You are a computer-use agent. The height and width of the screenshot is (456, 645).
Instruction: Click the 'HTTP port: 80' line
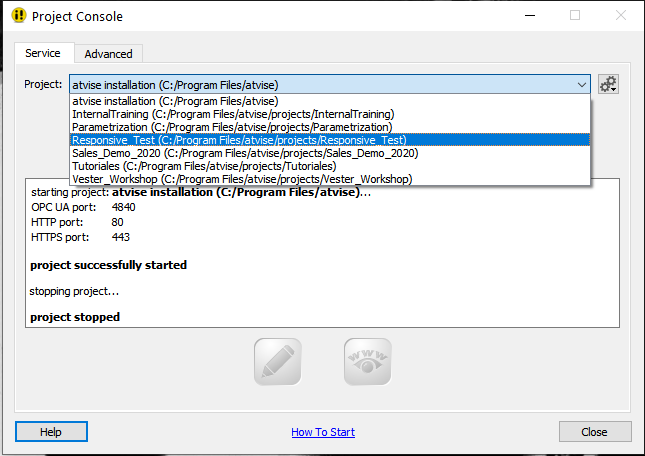click(77, 222)
